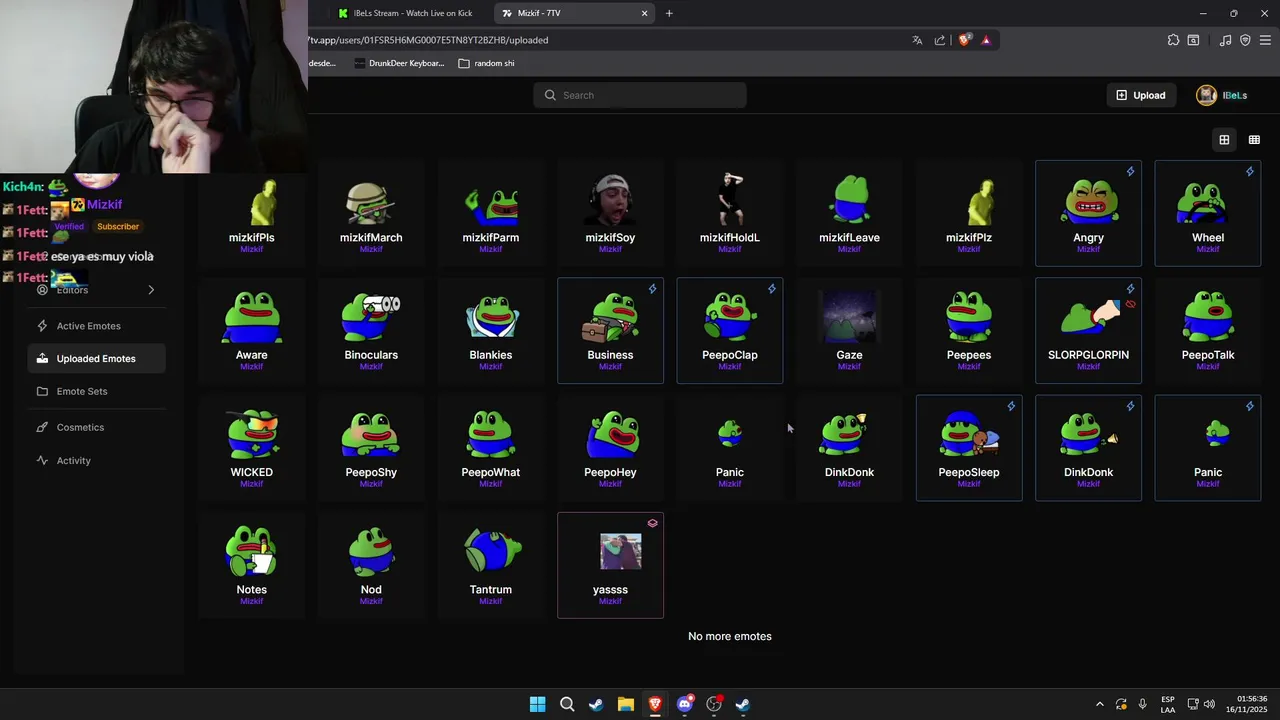Open the browser hamburger menu
The height and width of the screenshot is (720, 1280).
[1265, 40]
